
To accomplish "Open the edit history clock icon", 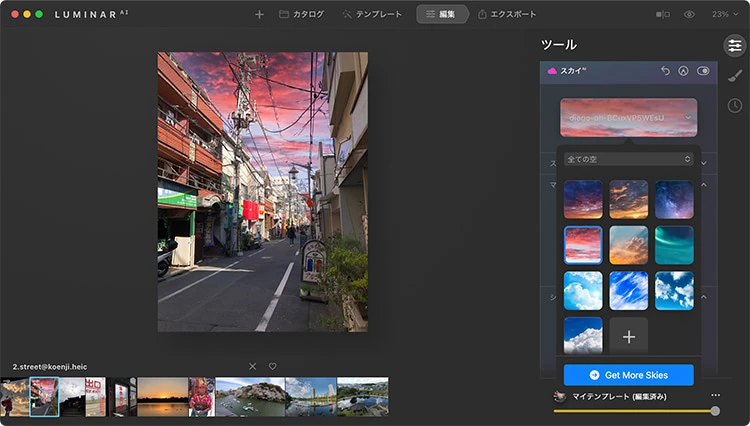I will [x=734, y=105].
